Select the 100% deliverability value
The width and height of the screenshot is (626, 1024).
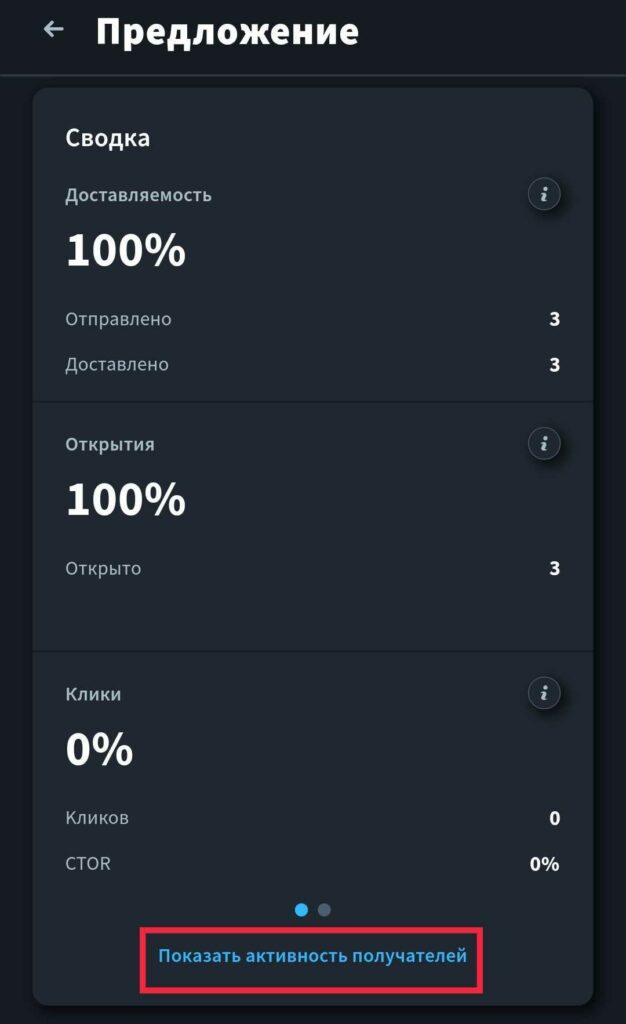pos(126,250)
